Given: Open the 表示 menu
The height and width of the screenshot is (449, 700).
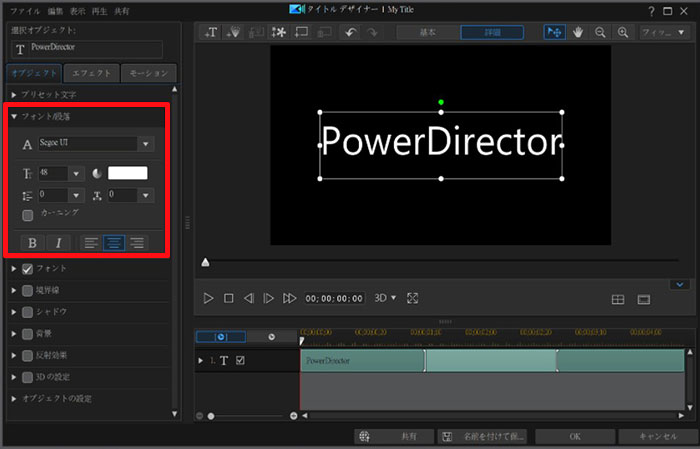Looking at the screenshot, I should [x=78, y=12].
